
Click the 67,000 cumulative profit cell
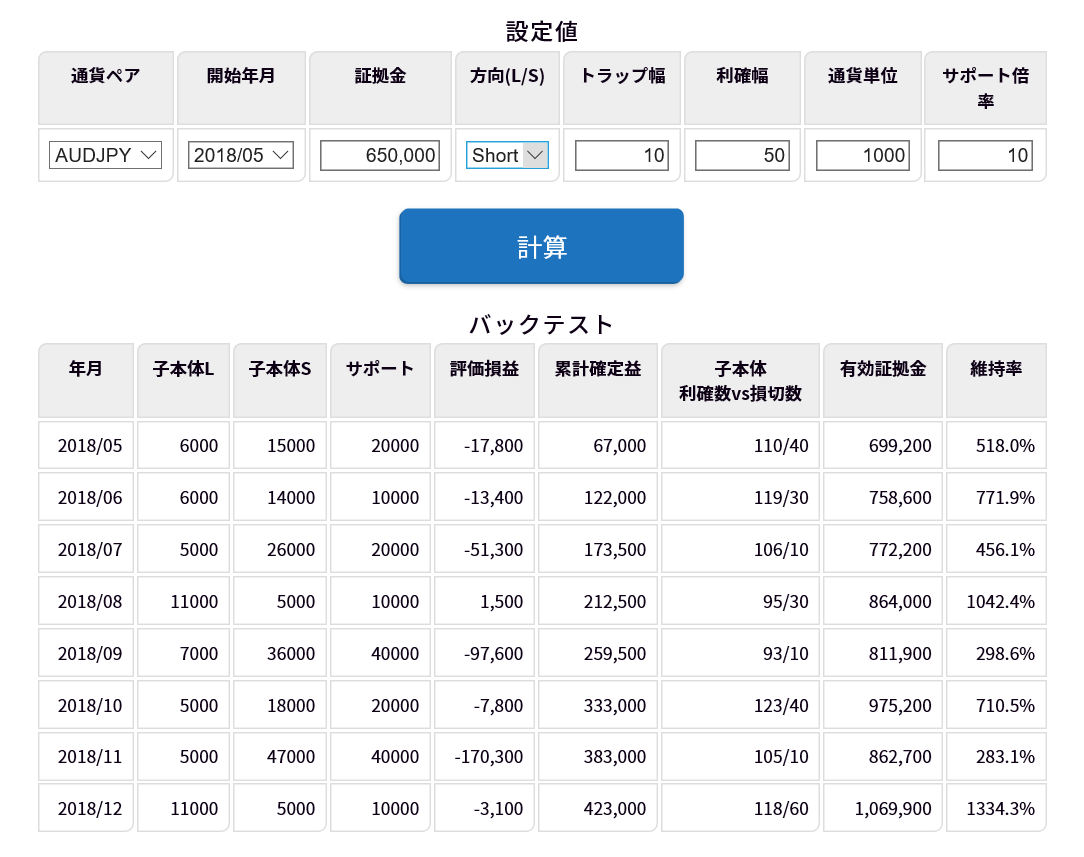(598, 445)
